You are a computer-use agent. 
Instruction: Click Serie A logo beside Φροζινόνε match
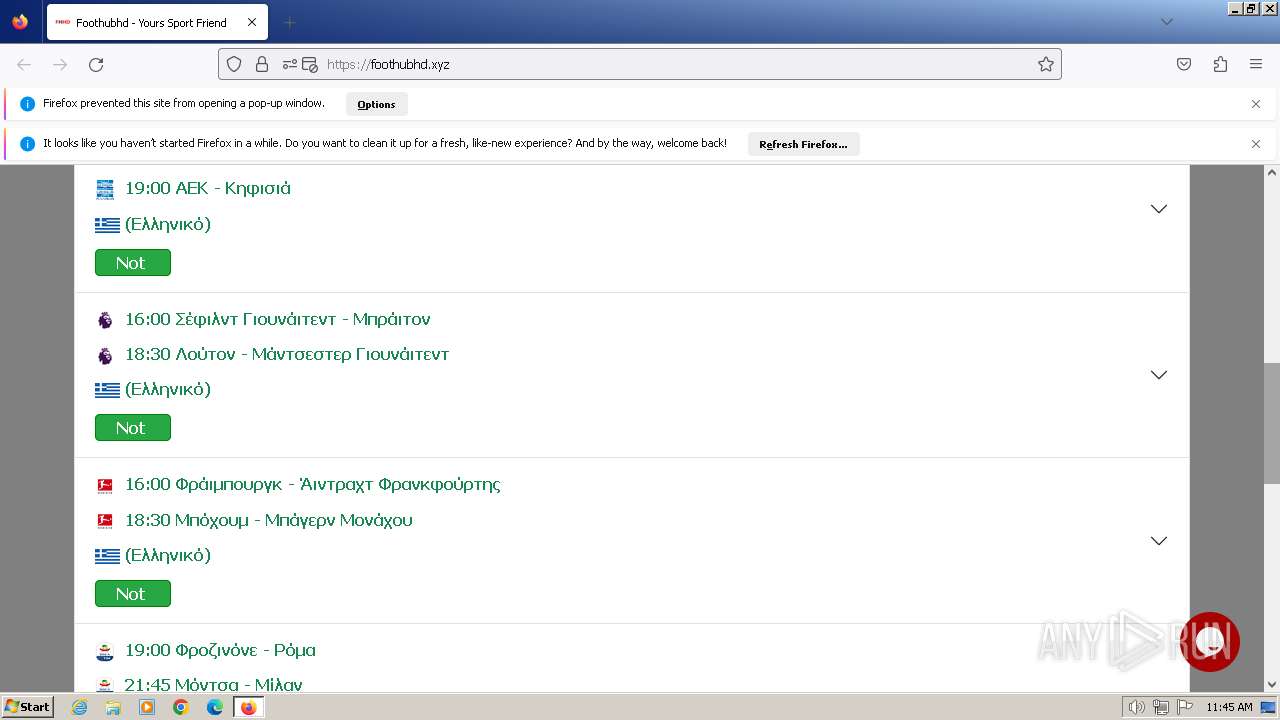(x=105, y=651)
